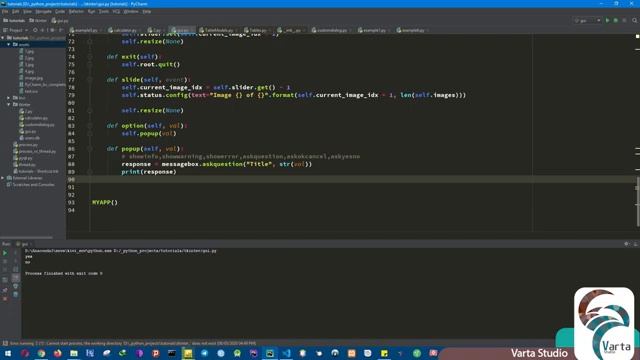The image size is (640, 360).
Task: Open PowerPoint from the taskbar
Action: (156, 353)
